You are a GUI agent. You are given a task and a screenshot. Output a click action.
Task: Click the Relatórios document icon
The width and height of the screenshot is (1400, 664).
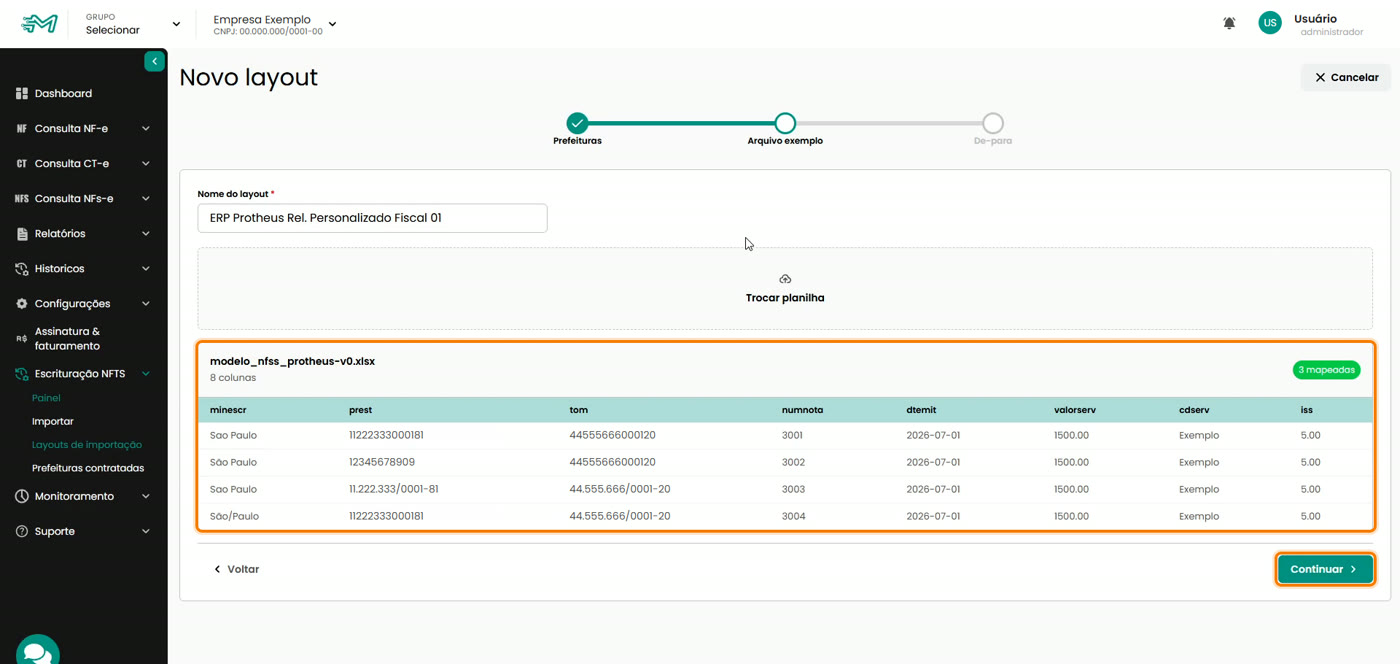pos(22,234)
